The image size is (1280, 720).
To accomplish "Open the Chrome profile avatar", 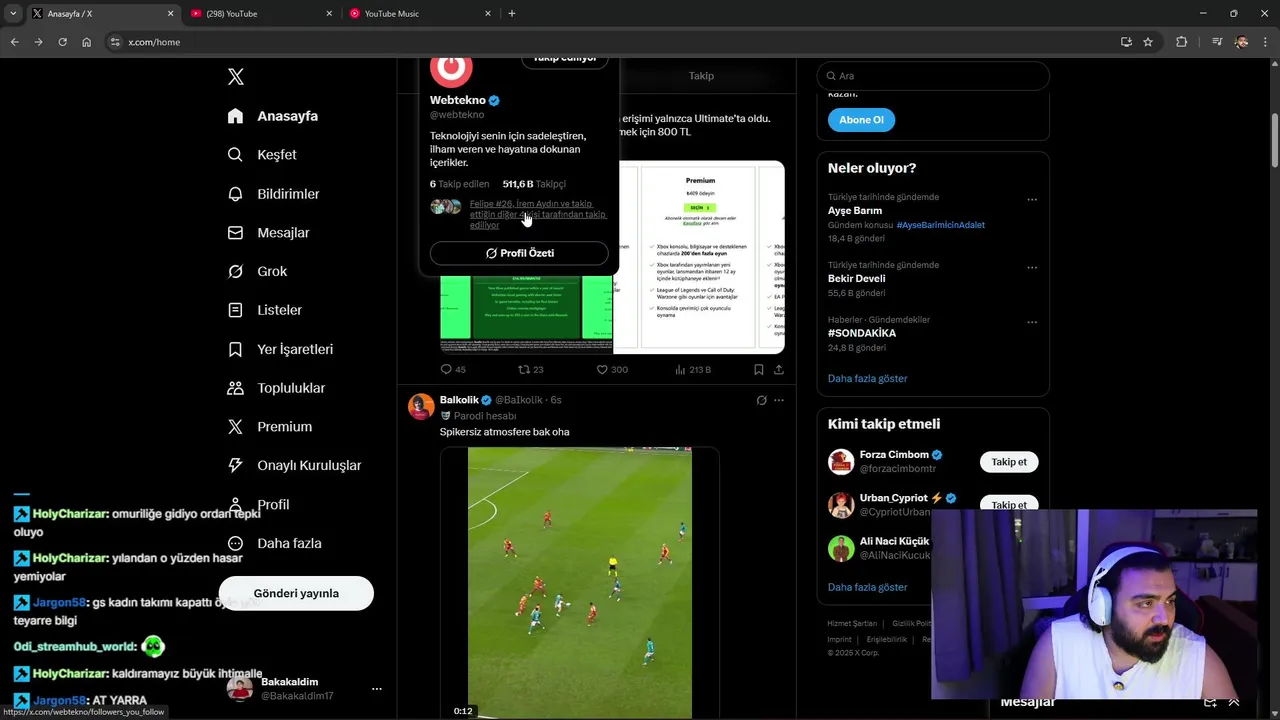I will 1241,42.
